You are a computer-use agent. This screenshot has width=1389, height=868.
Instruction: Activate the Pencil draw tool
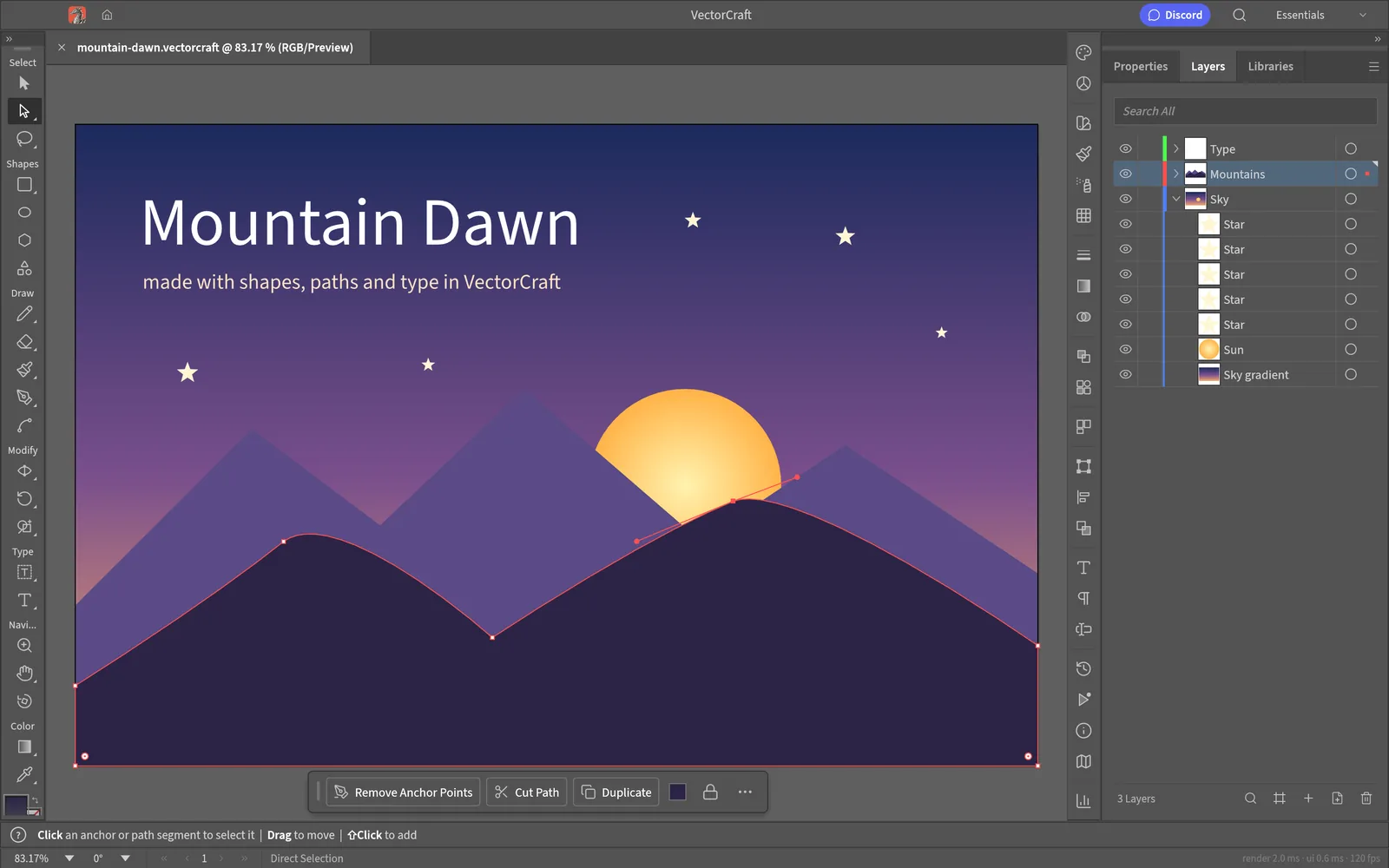point(24,314)
